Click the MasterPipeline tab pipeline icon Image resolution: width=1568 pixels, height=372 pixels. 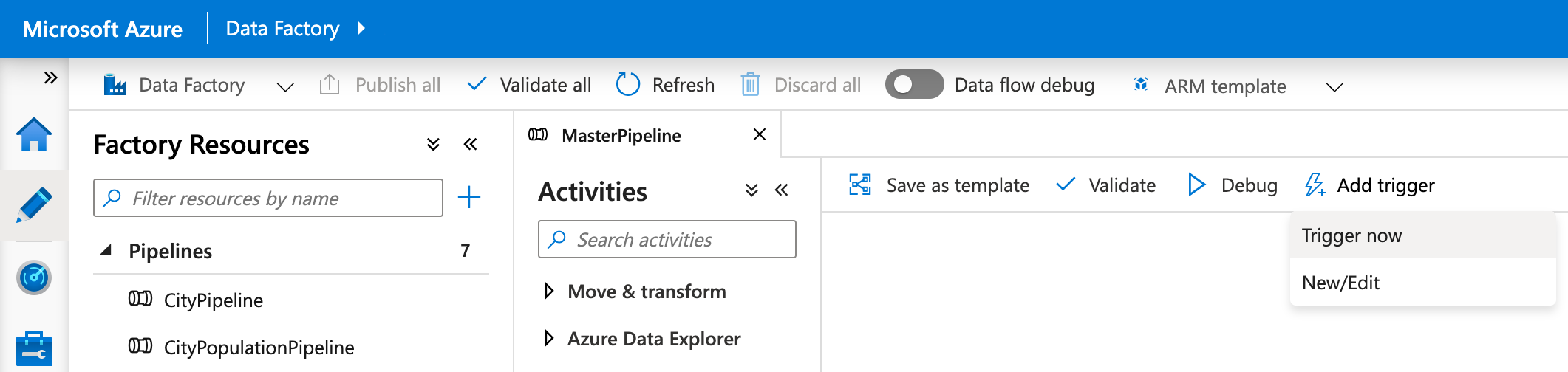click(x=538, y=135)
